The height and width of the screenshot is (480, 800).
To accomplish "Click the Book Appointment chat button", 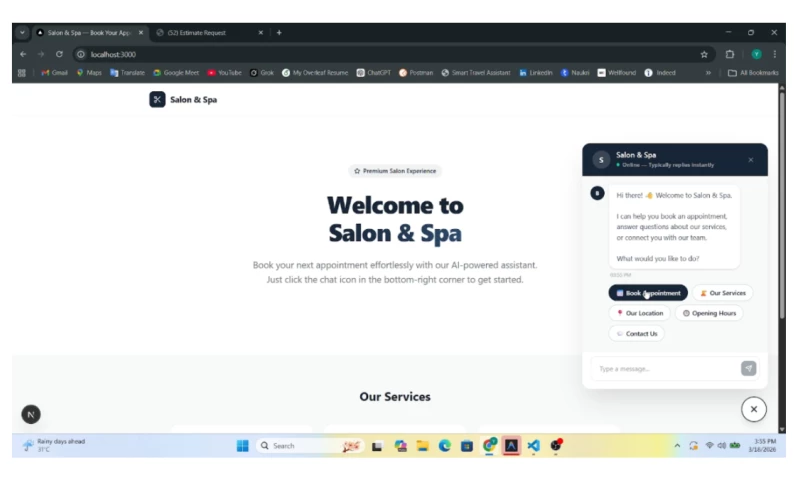I will (x=648, y=293).
